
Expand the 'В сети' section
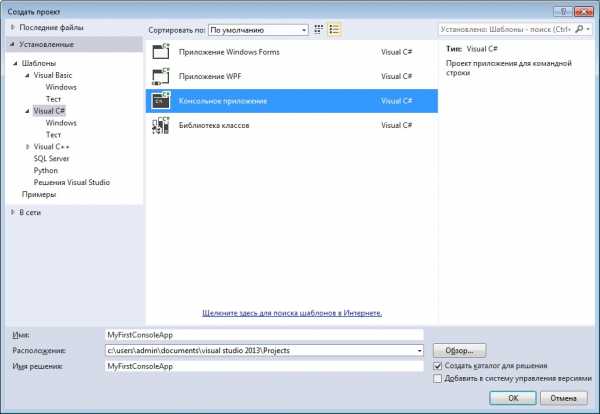(x=13, y=212)
